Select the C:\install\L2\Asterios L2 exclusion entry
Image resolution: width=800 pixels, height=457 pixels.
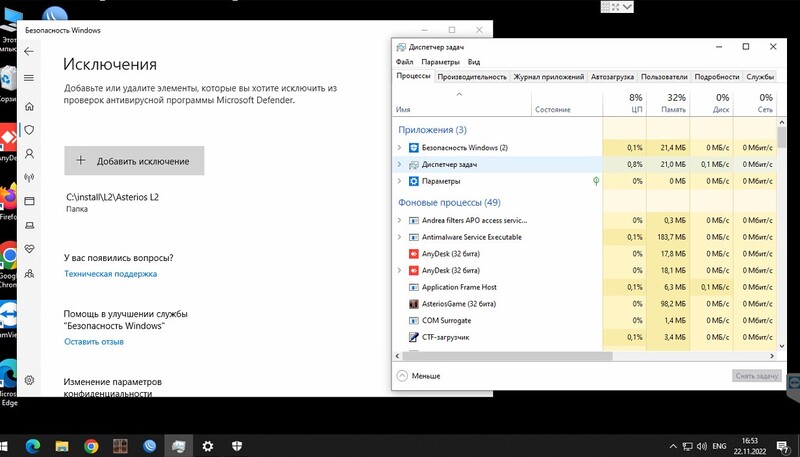point(112,202)
